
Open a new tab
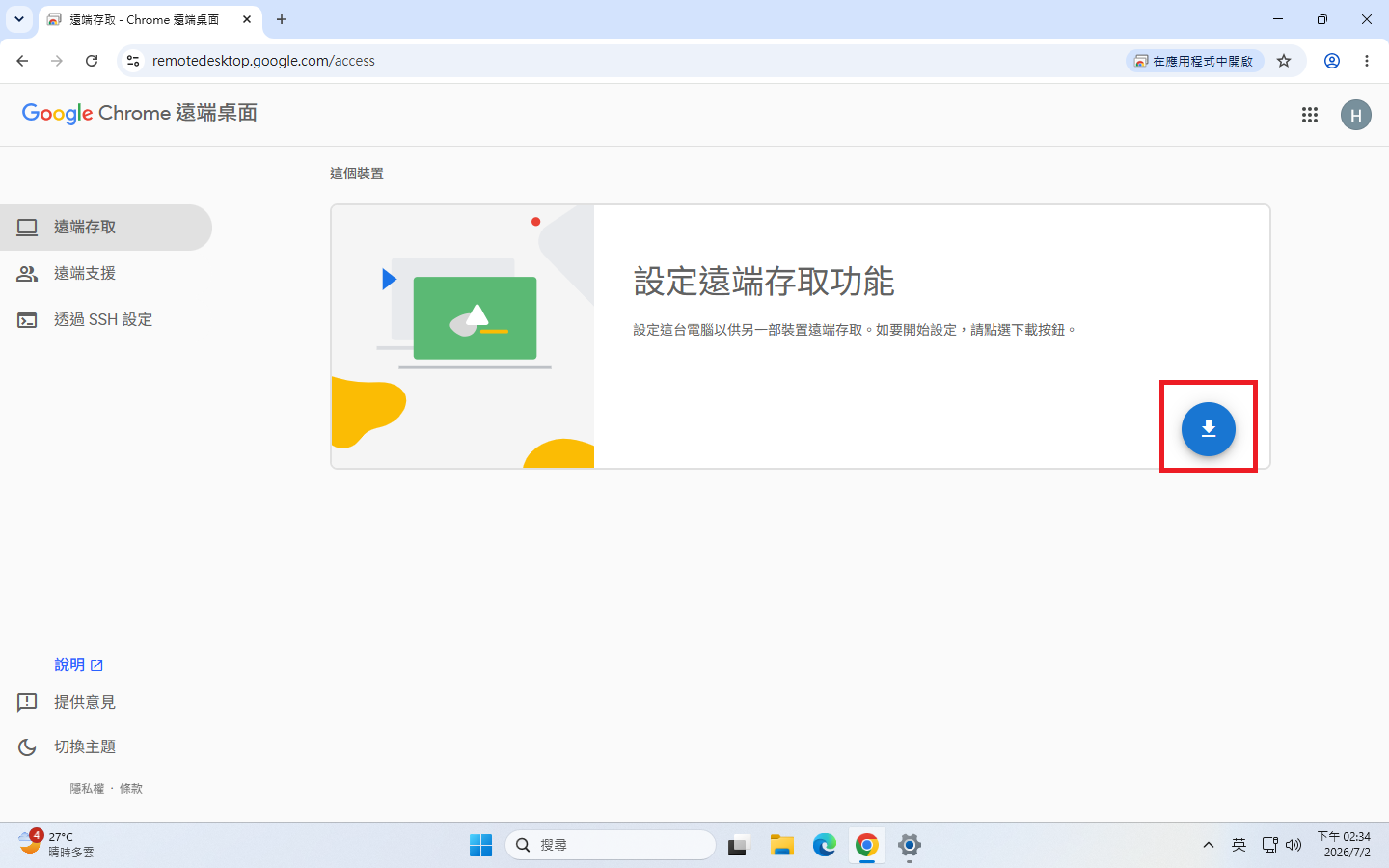pyautogui.click(x=282, y=19)
